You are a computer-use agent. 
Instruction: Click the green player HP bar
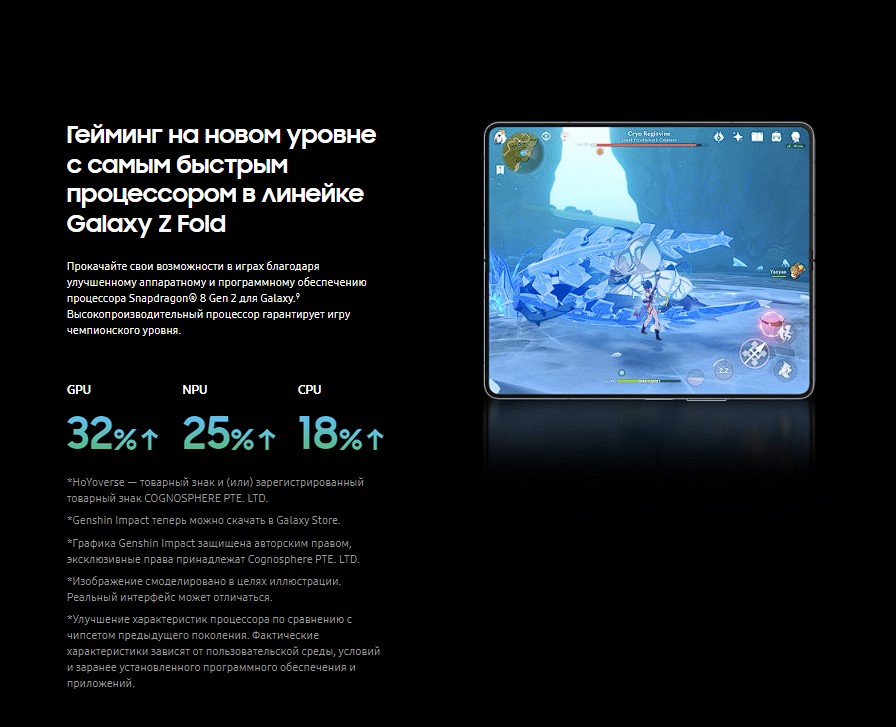tap(649, 380)
